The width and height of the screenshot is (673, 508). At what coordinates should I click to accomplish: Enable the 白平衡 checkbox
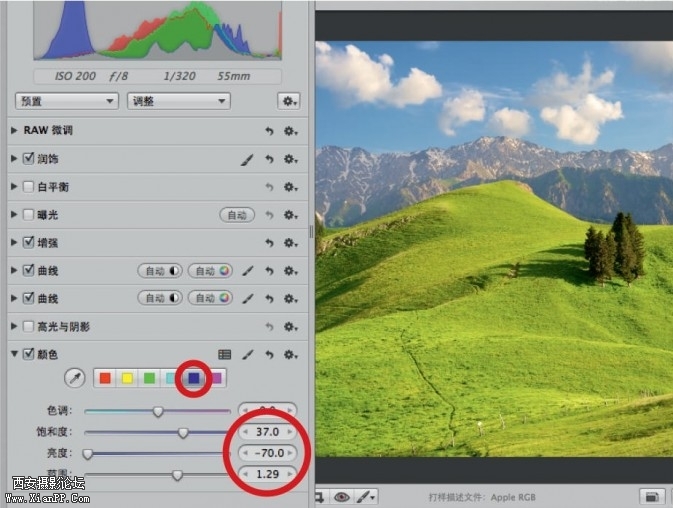pyautogui.click(x=28, y=187)
